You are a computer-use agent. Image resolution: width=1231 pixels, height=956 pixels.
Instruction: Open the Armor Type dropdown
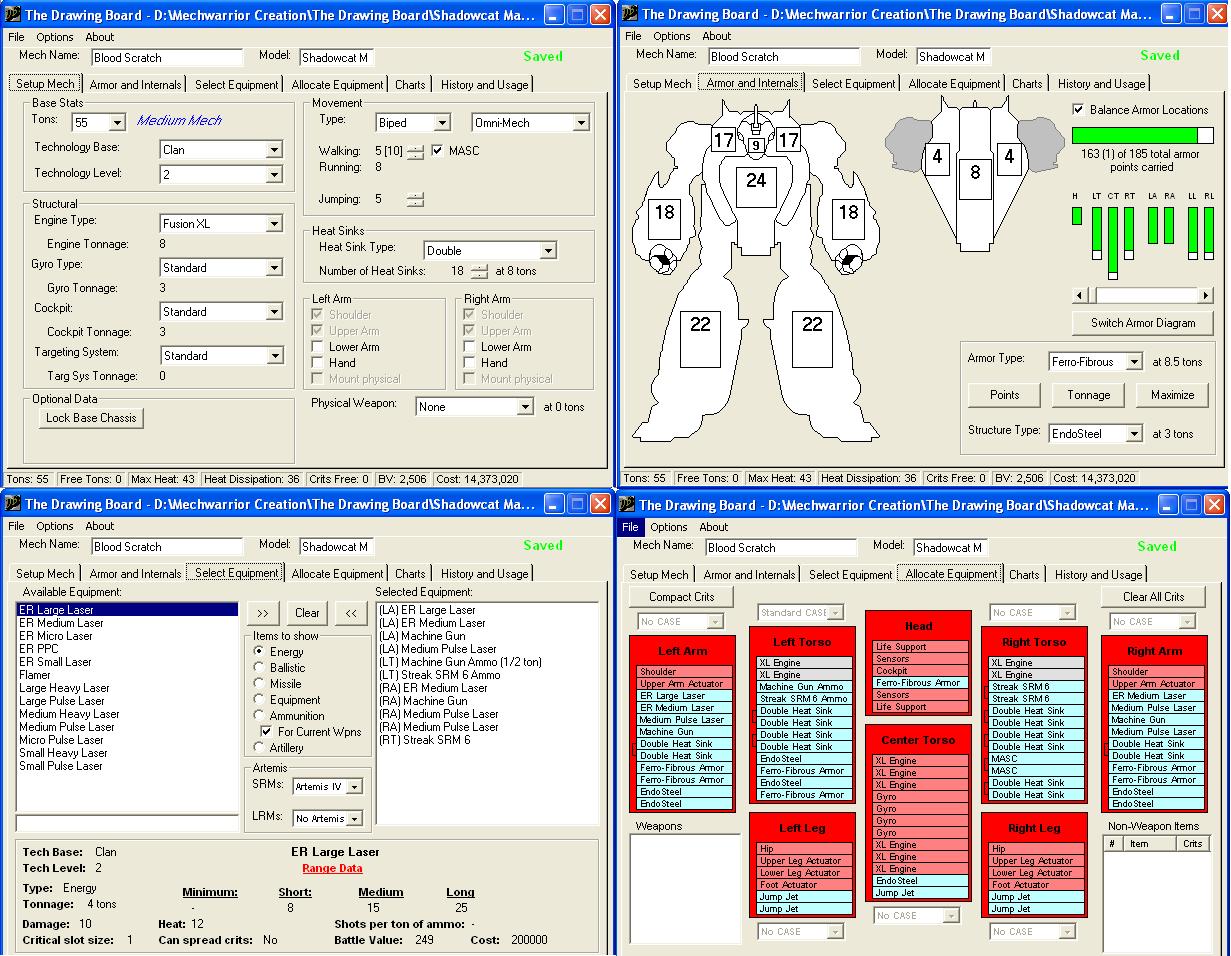click(1134, 362)
